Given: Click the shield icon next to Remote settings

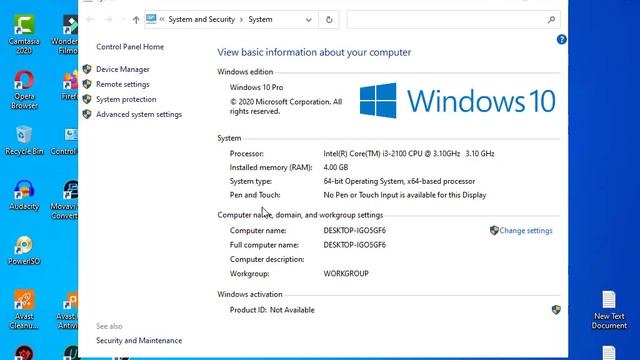Looking at the screenshot, I should tap(87, 84).
